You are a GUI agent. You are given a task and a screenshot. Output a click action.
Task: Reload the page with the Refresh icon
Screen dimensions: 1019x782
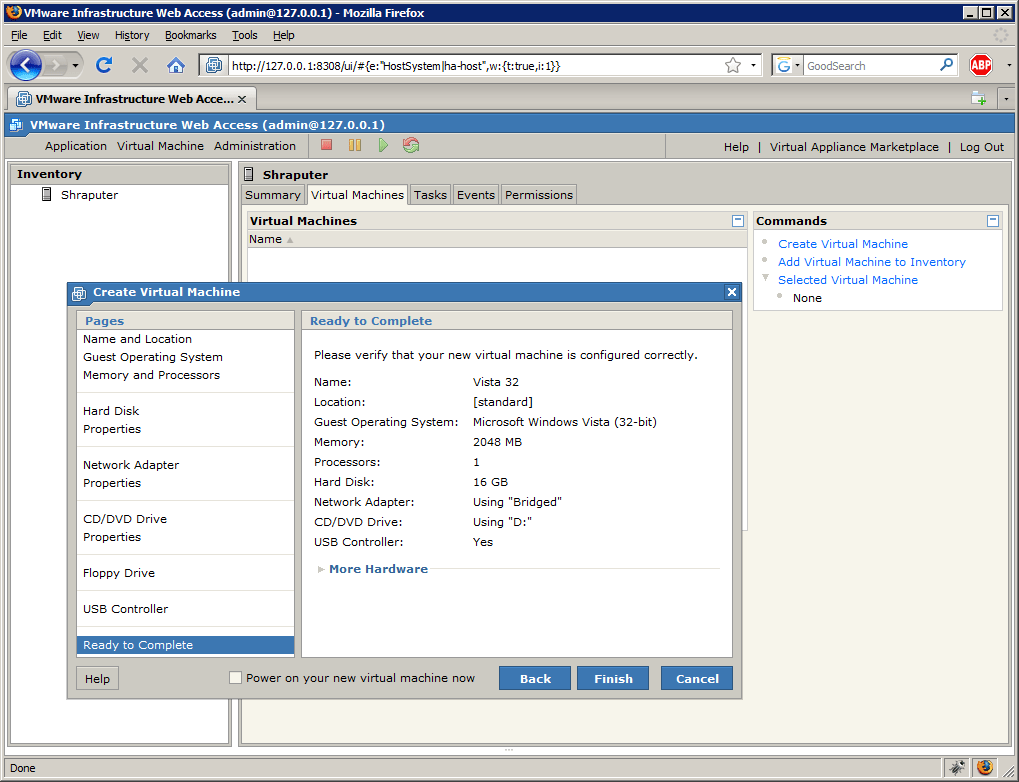[104, 65]
